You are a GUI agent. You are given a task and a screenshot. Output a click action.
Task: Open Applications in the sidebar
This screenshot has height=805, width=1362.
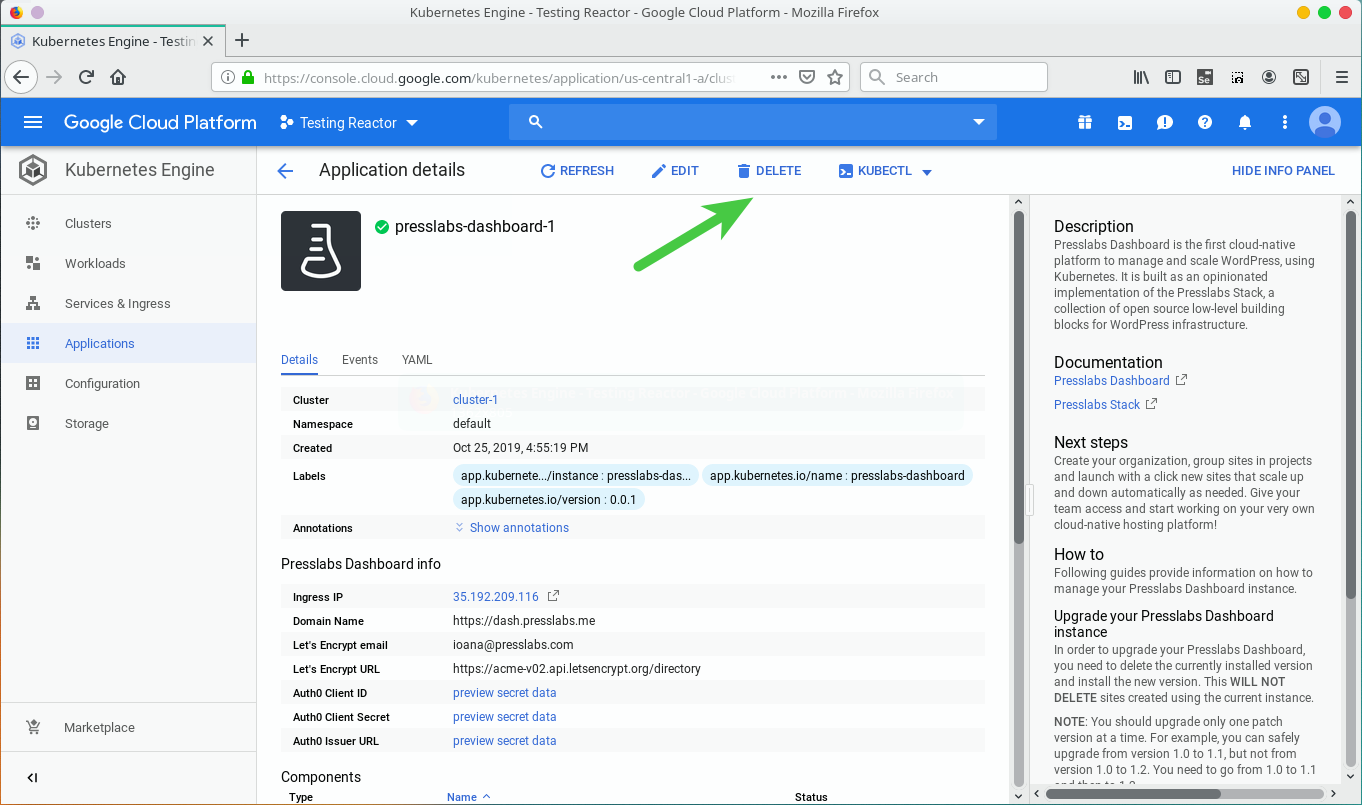[128, 343]
